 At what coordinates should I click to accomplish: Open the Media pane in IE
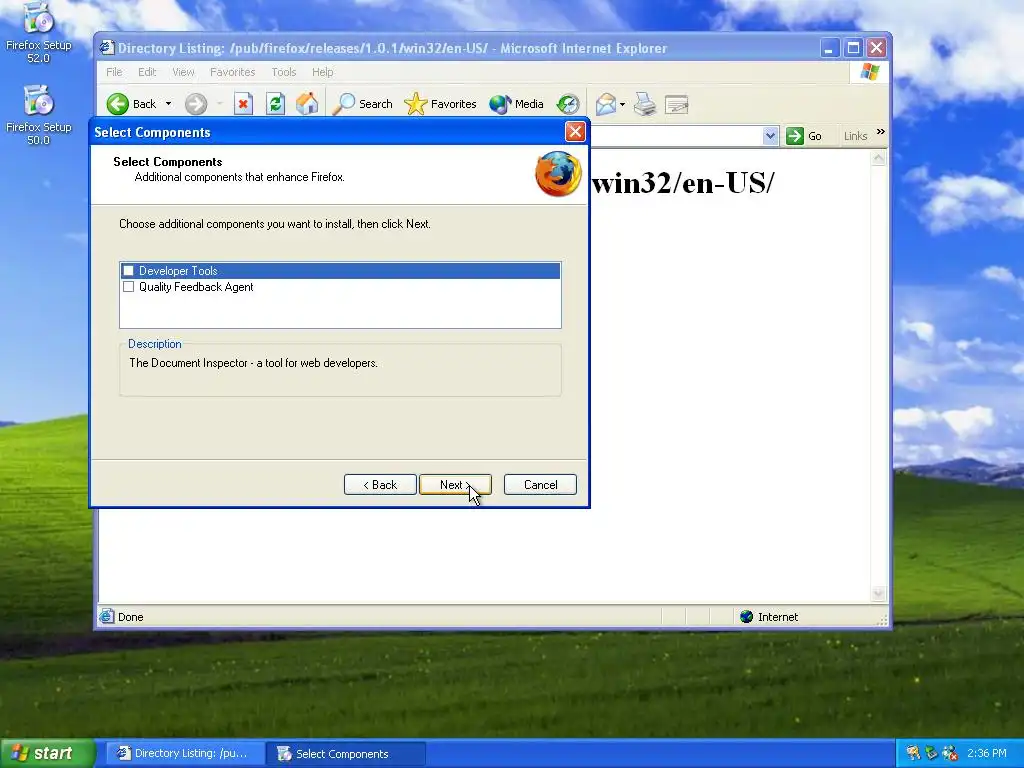pos(517,104)
